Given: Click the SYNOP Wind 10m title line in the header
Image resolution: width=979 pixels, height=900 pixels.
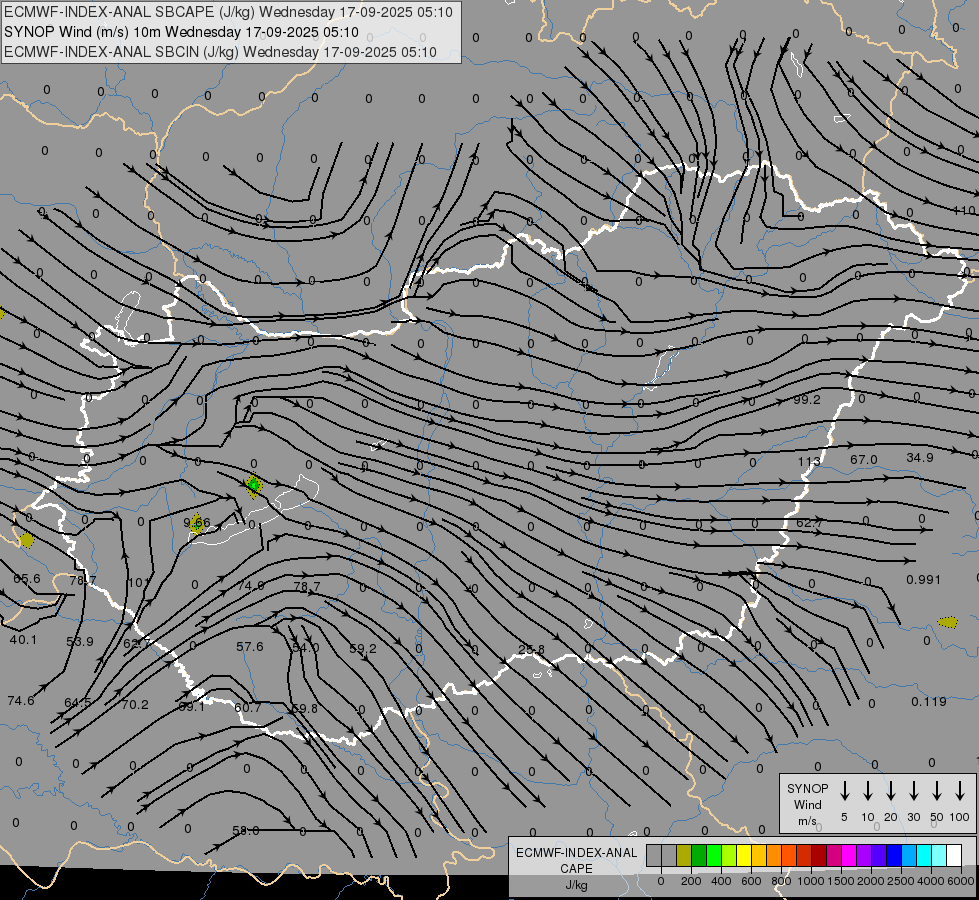Looking at the screenshot, I should [x=181, y=32].
